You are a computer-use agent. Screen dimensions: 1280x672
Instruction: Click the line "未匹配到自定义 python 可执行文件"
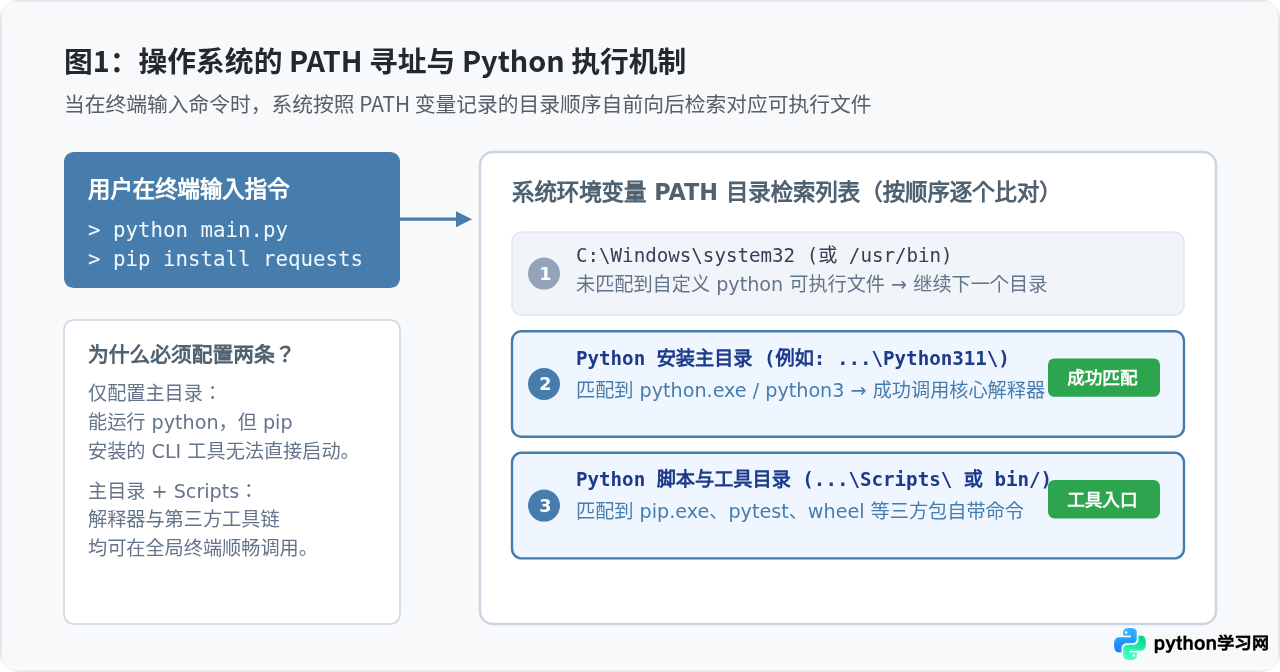(x=730, y=284)
